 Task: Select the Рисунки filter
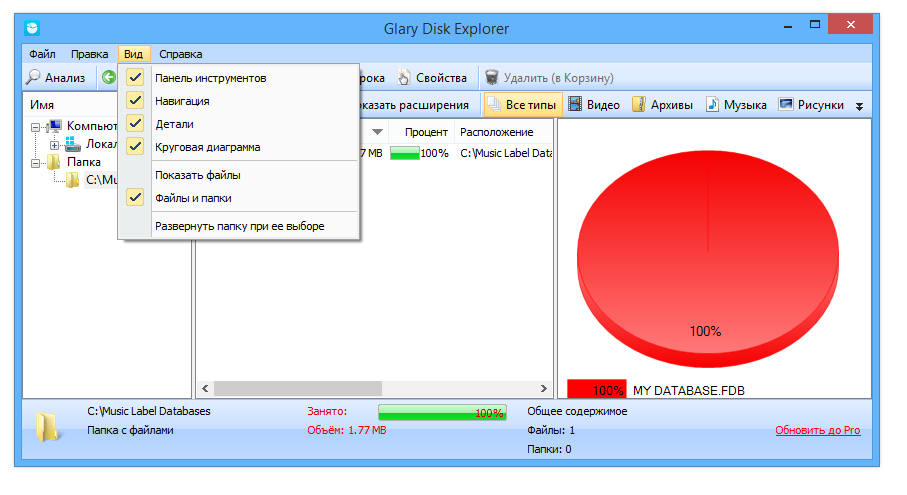811,105
